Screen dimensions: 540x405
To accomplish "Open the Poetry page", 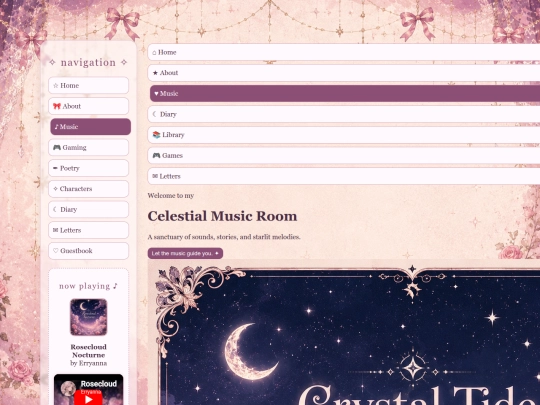I will click(89, 168).
